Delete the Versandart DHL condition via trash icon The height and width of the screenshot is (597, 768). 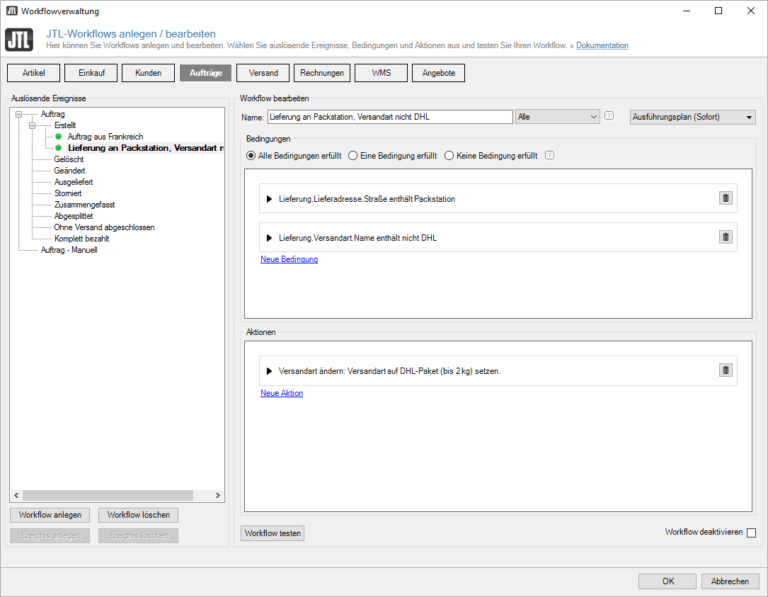[725, 237]
